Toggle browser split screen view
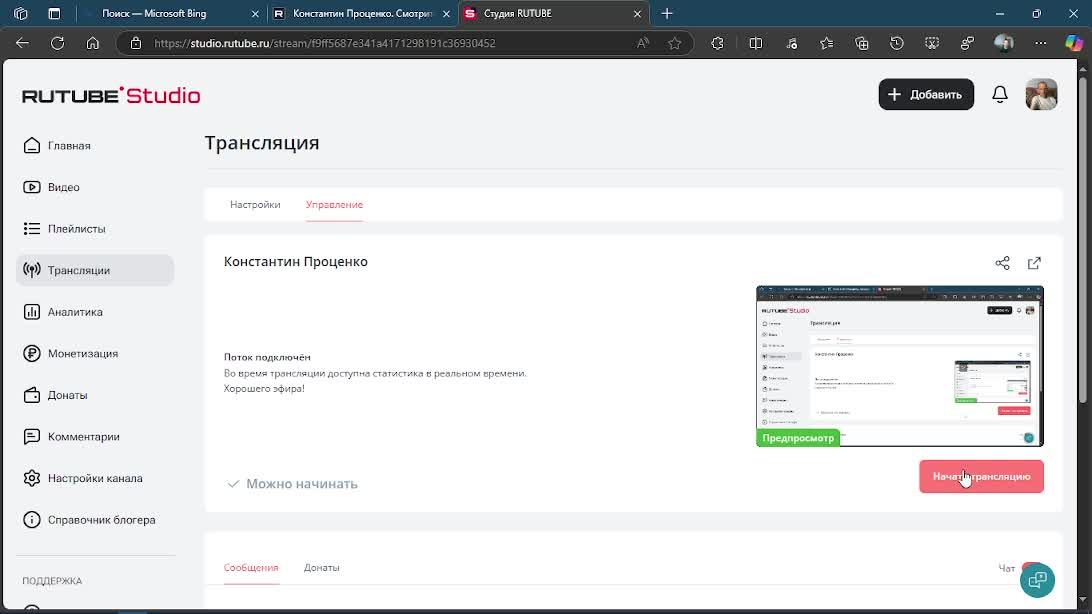The width and height of the screenshot is (1092, 614). [x=756, y=43]
